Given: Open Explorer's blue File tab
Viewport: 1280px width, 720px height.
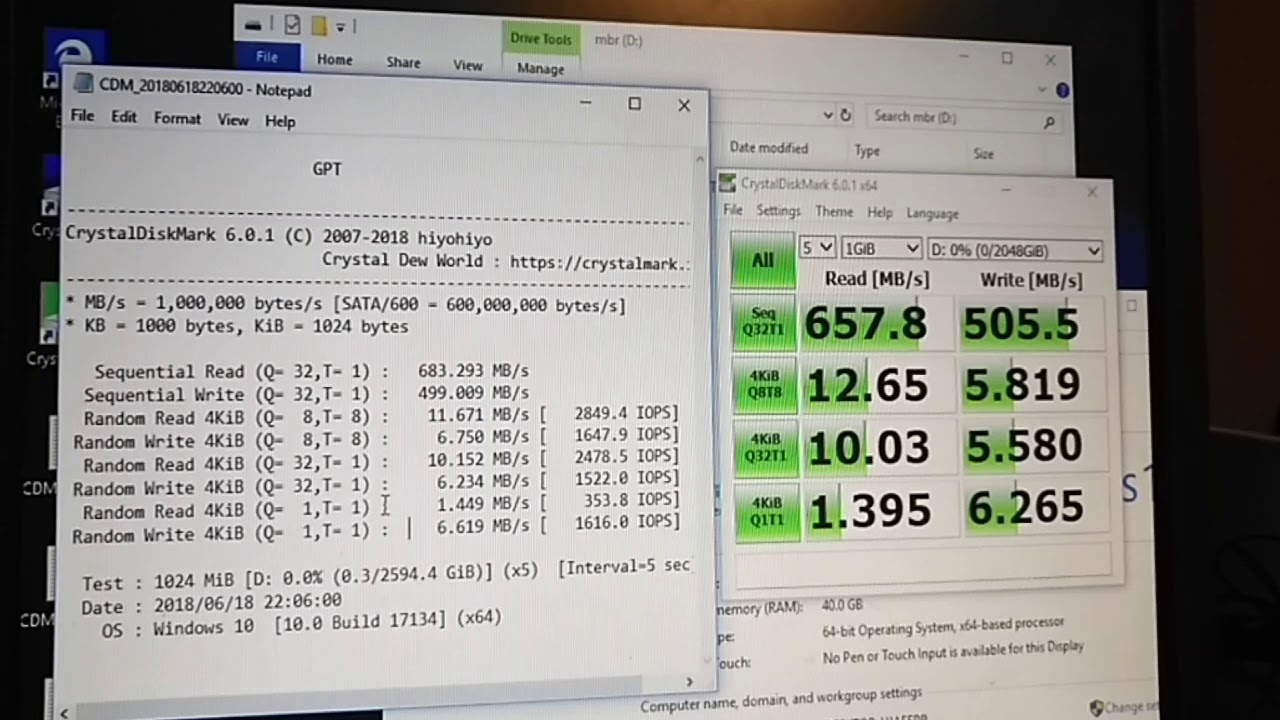Looking at the screenshot, I should (x=267, y=57).
